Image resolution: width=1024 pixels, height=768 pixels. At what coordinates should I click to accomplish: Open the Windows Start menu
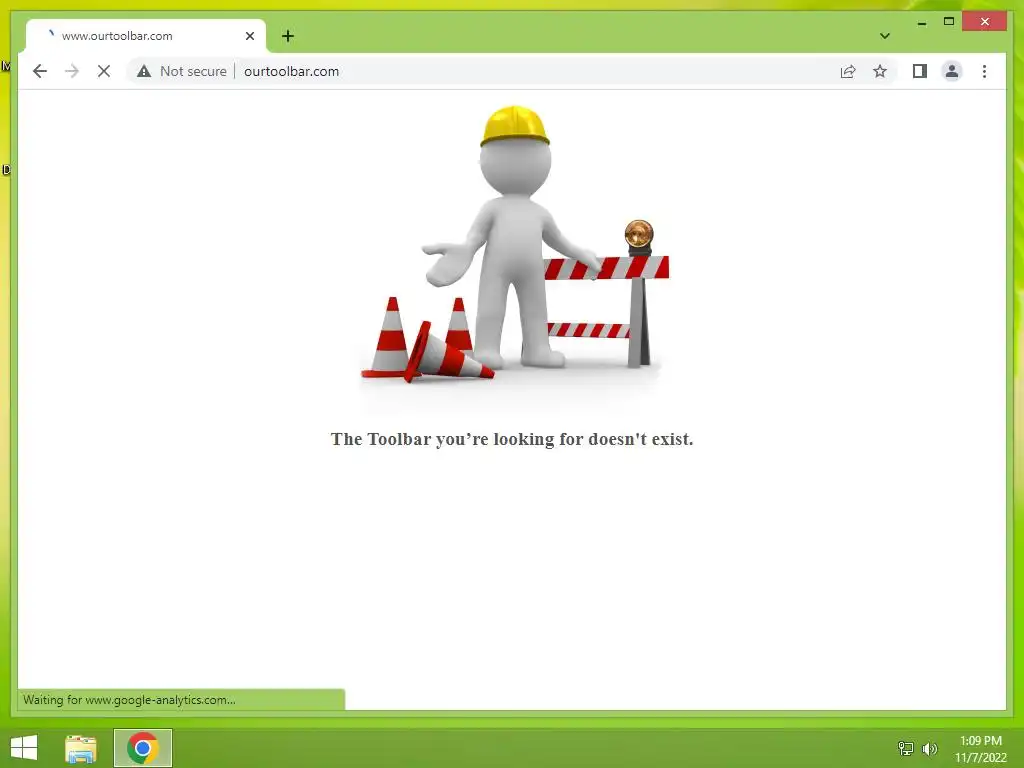click(24, 748)
